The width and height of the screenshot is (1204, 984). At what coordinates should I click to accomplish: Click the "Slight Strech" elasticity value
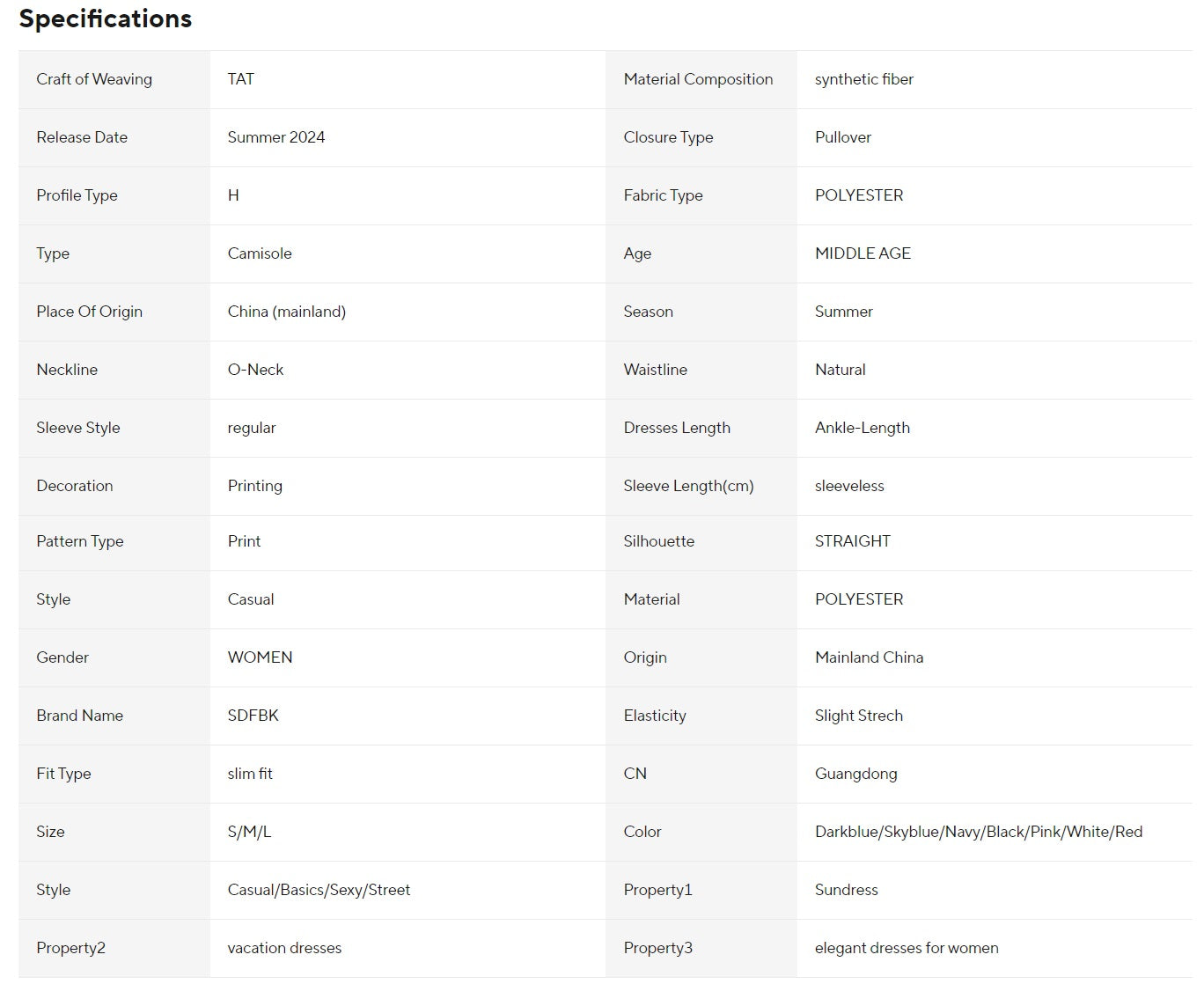tap(859, 716)
